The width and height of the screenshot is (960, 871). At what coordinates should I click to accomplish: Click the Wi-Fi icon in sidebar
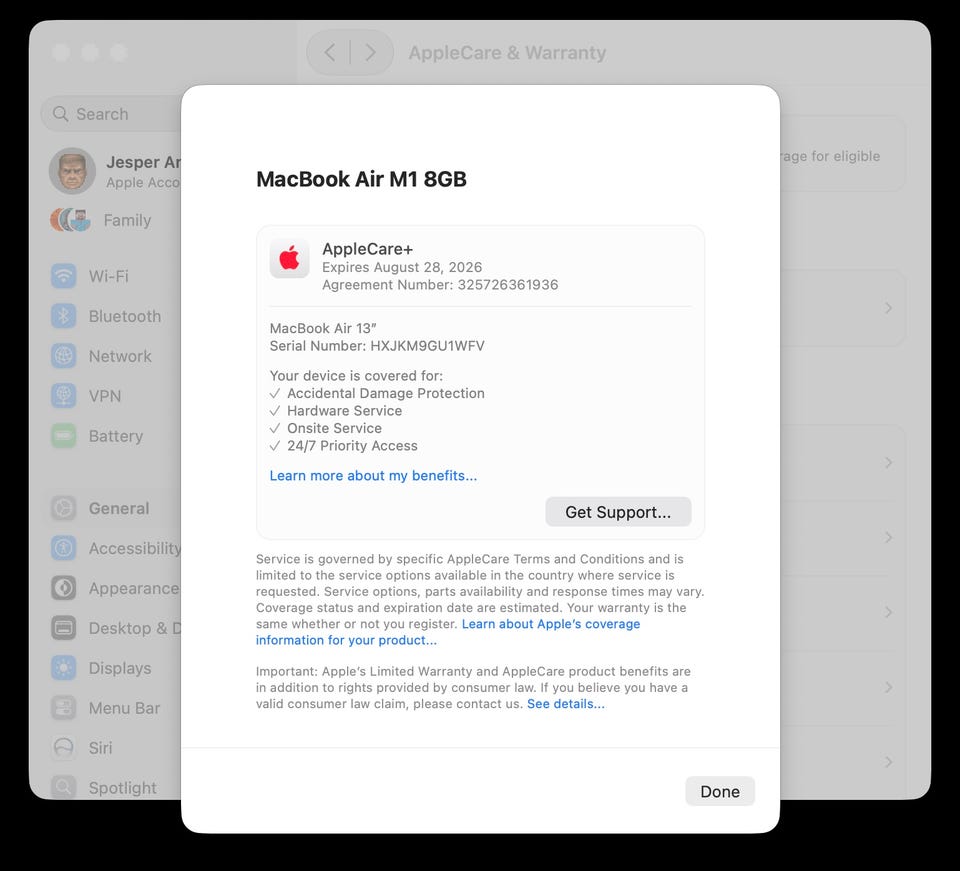point(64,276)
